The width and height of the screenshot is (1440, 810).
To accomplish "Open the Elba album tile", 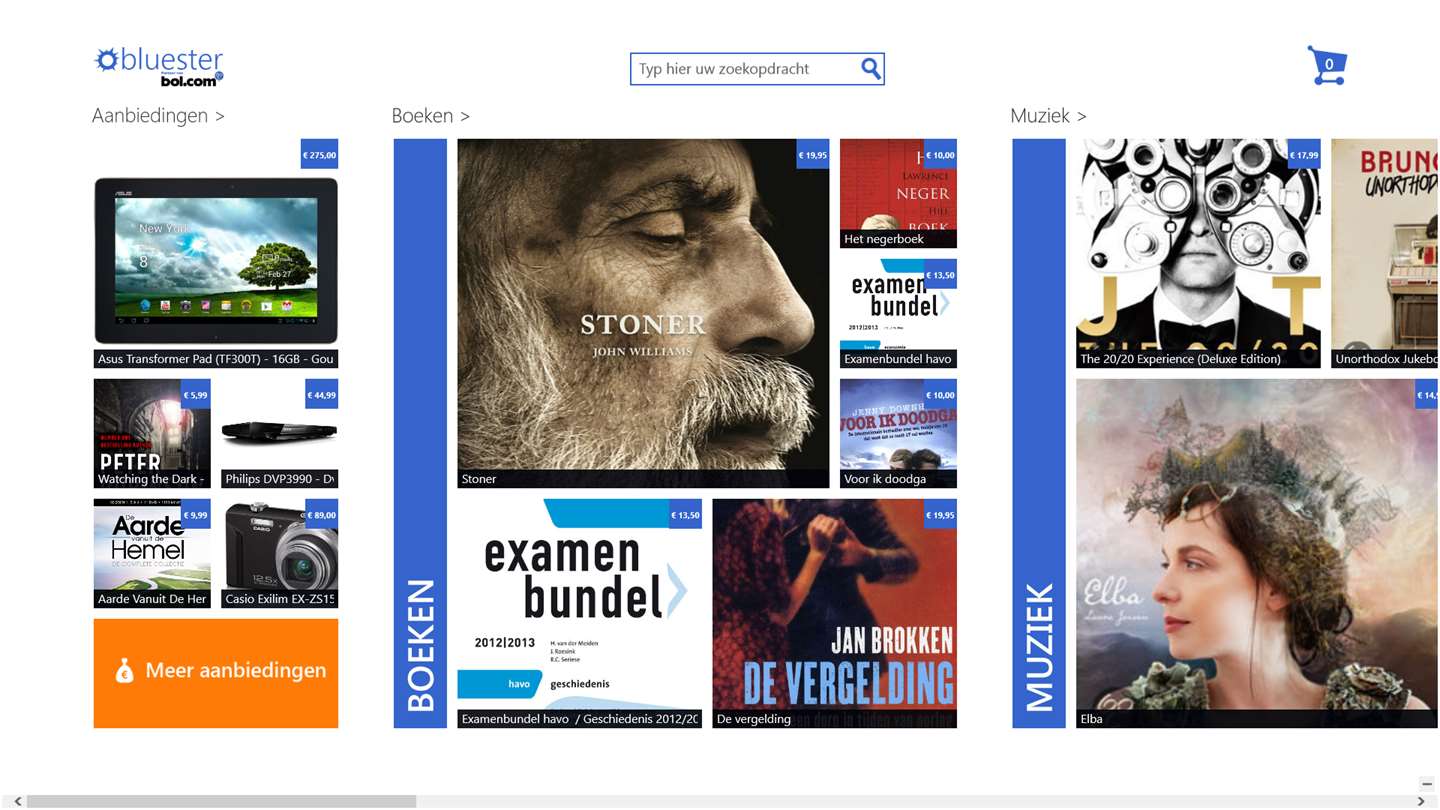I will click(1257, 553).
